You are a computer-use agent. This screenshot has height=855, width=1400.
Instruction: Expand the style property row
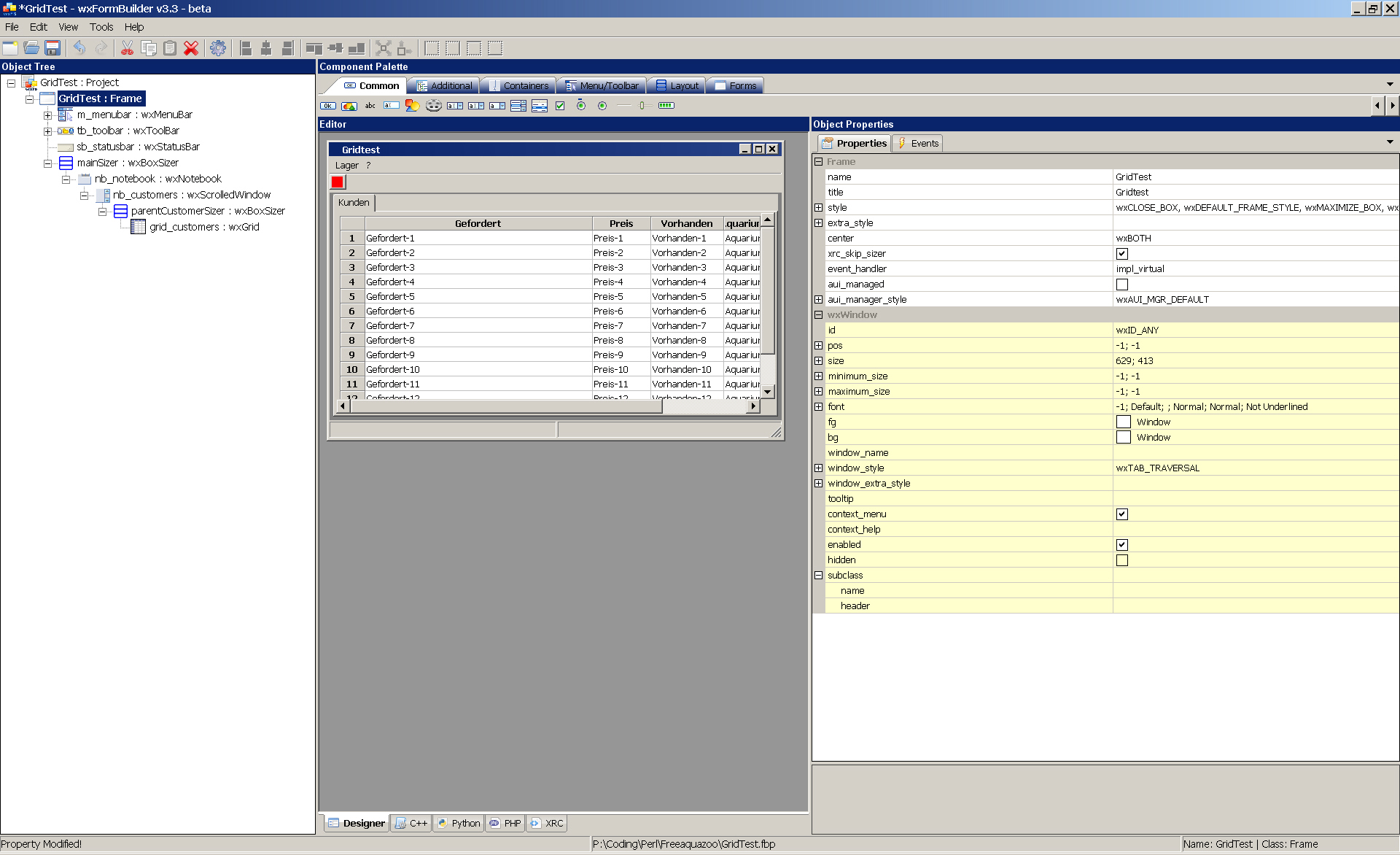click(818, 208)
